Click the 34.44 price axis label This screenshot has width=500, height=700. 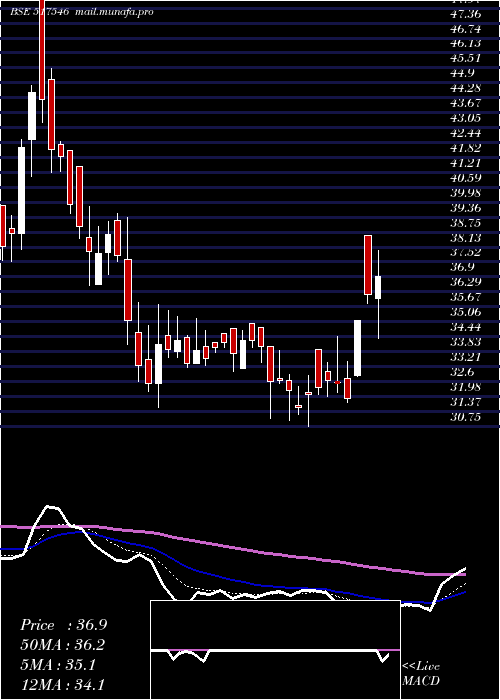point(466,327)
